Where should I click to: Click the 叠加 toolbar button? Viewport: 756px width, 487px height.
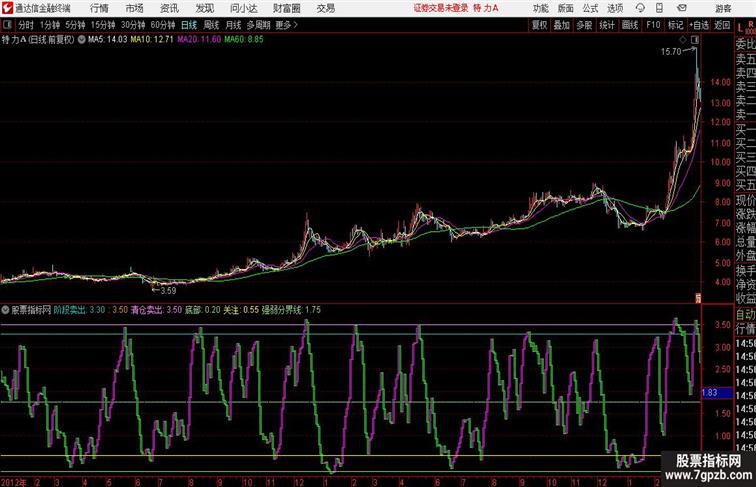coord(562,25)
